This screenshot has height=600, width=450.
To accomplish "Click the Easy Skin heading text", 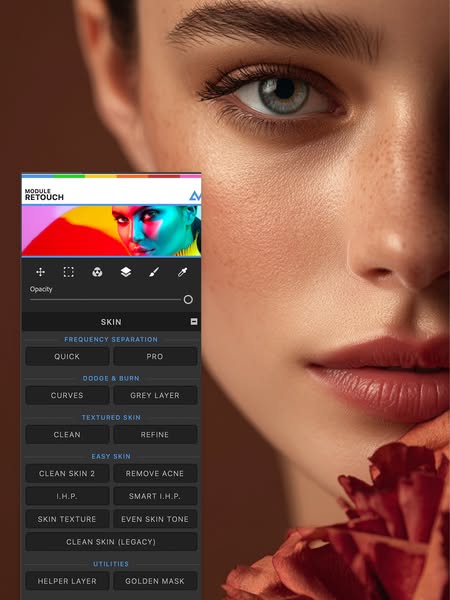I will tap(111, 457).
